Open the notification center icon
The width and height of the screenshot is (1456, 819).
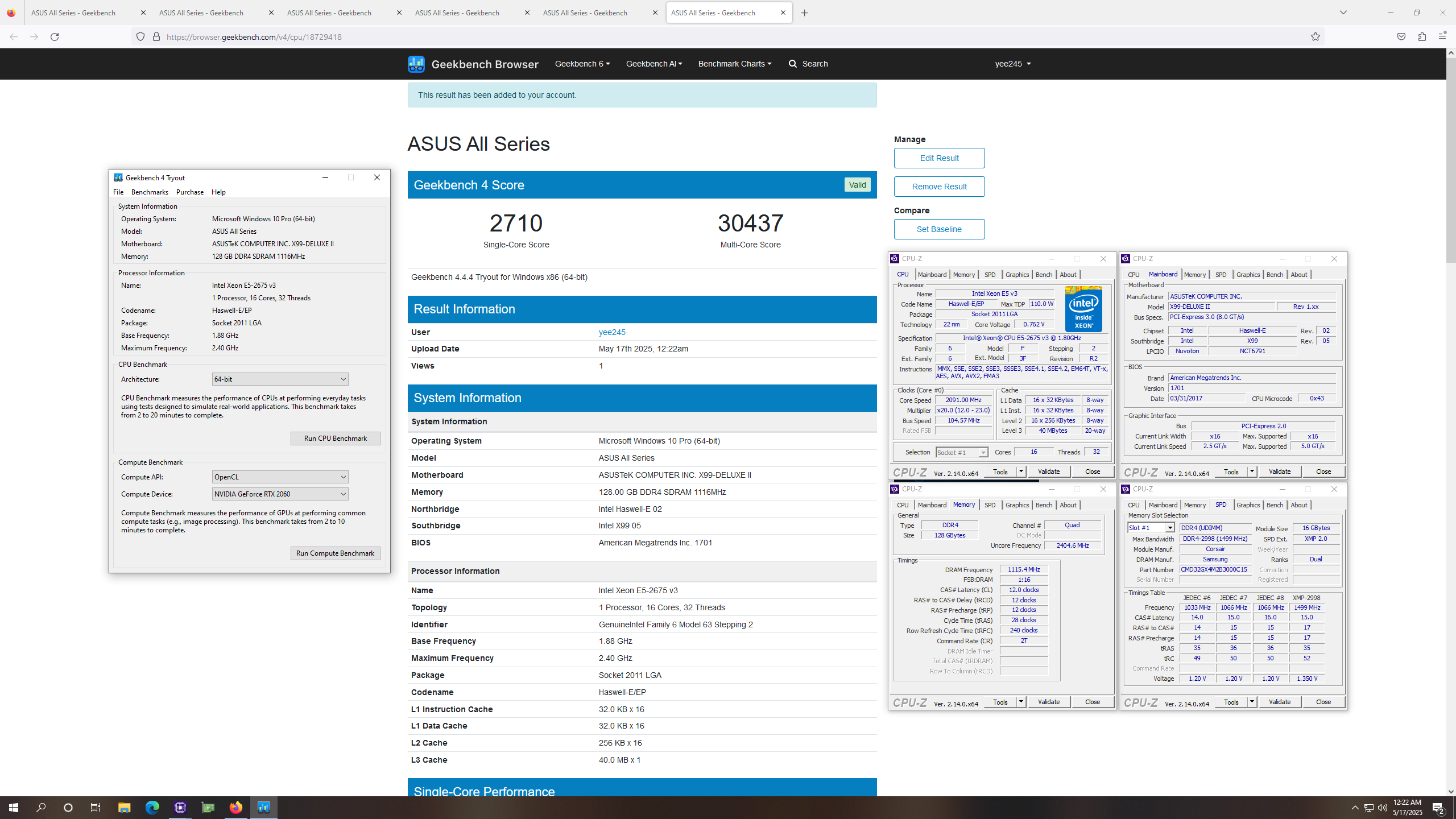(1439, 808)
